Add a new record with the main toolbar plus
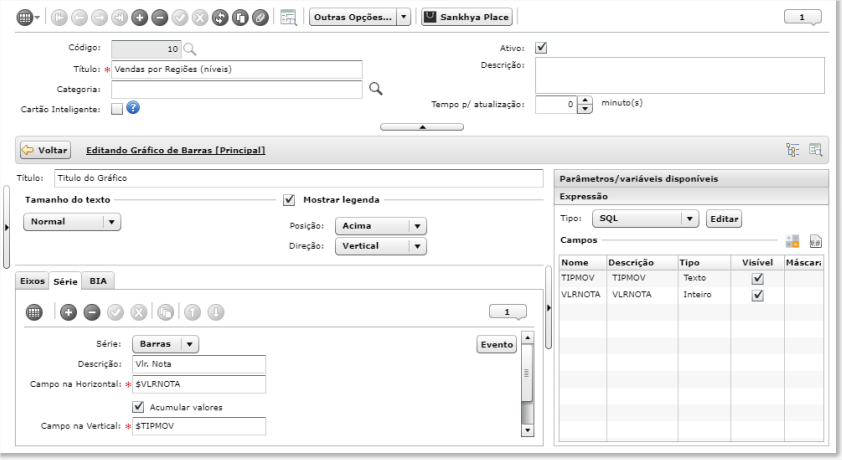 pyautogui.click(x=140, y=18)
